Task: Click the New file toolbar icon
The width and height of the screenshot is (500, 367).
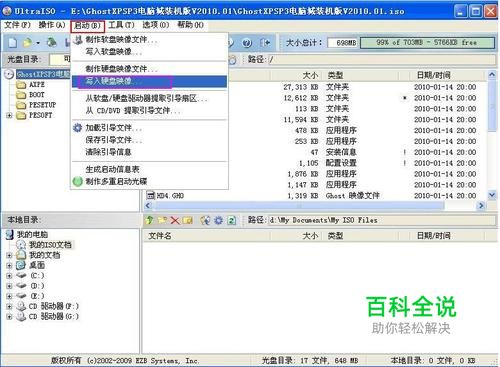Action: pos(13,43)
